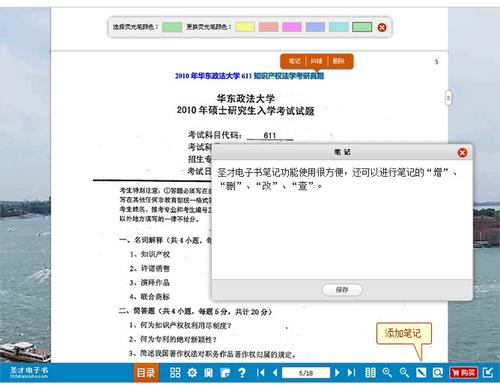Open the thumbnail grid view icon
Image resolution: width=500 pixels, height=390 pixels.
pyautogui.click(x=175, y=372)
